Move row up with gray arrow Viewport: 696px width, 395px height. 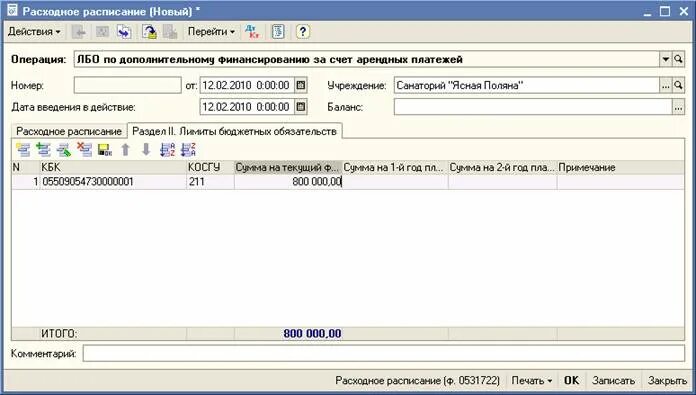point(126,150)
